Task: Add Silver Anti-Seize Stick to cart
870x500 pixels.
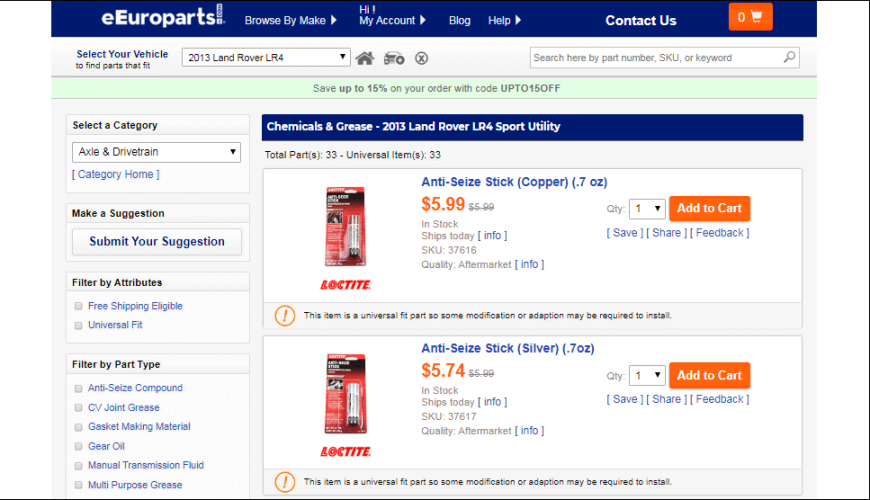Action: click(x=709, y=375)
